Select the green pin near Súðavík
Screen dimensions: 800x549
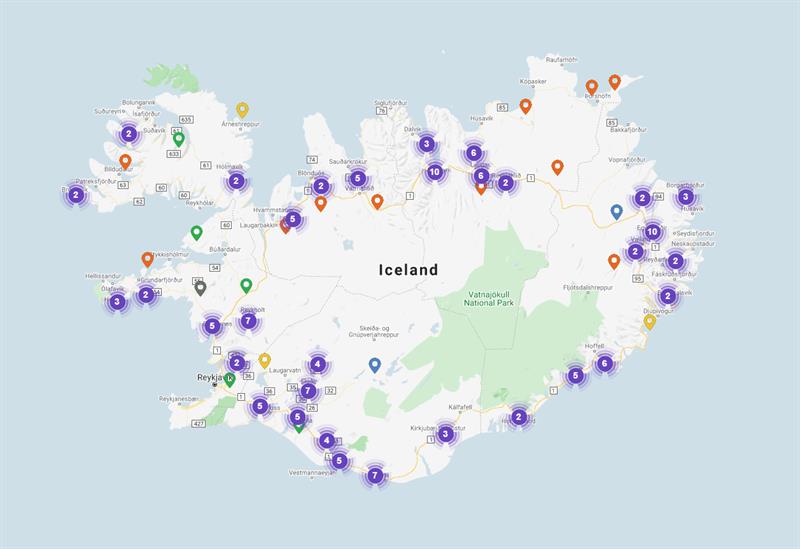pyautogui.click(x=179, y=139)
